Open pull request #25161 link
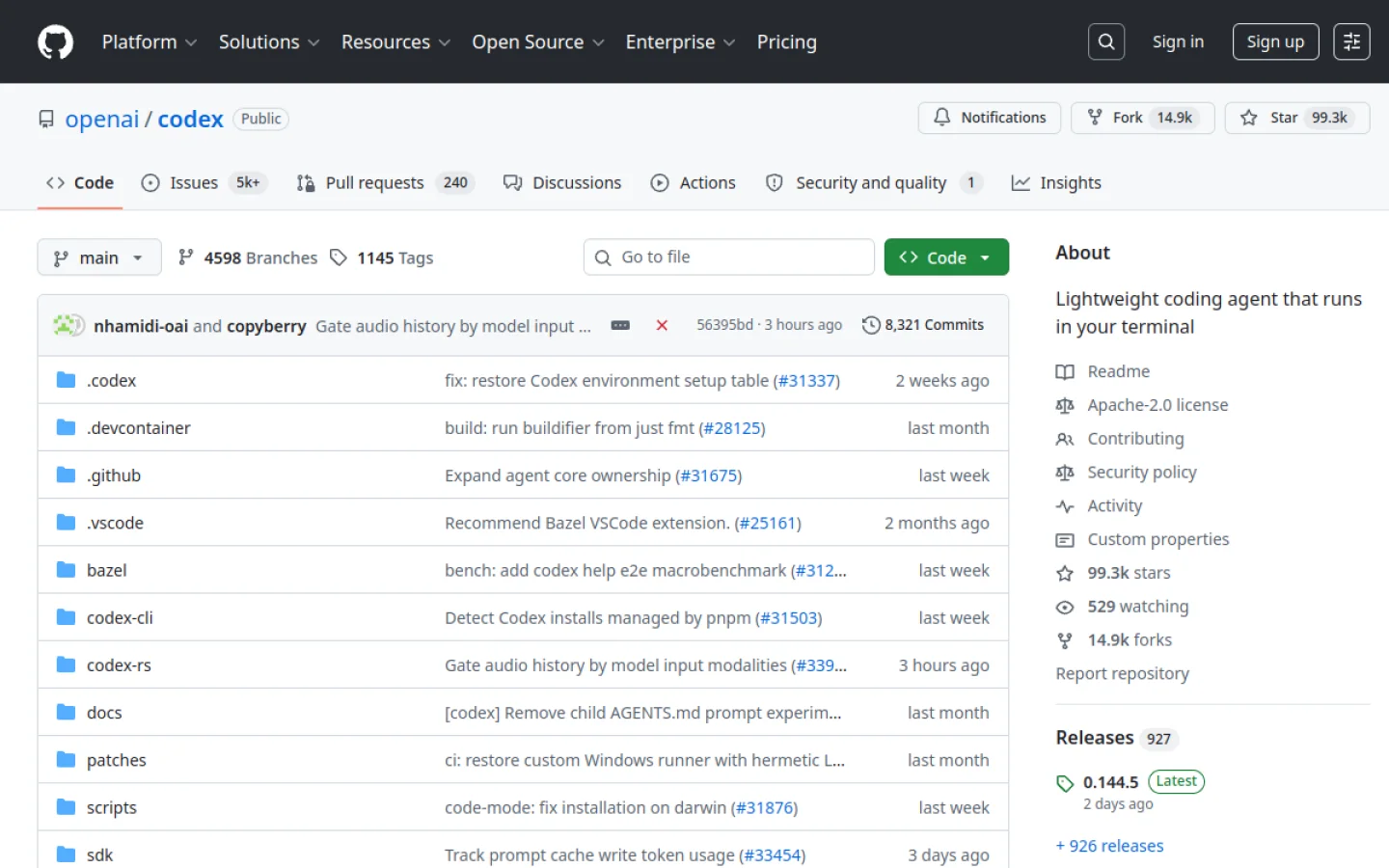 point(768,523)
